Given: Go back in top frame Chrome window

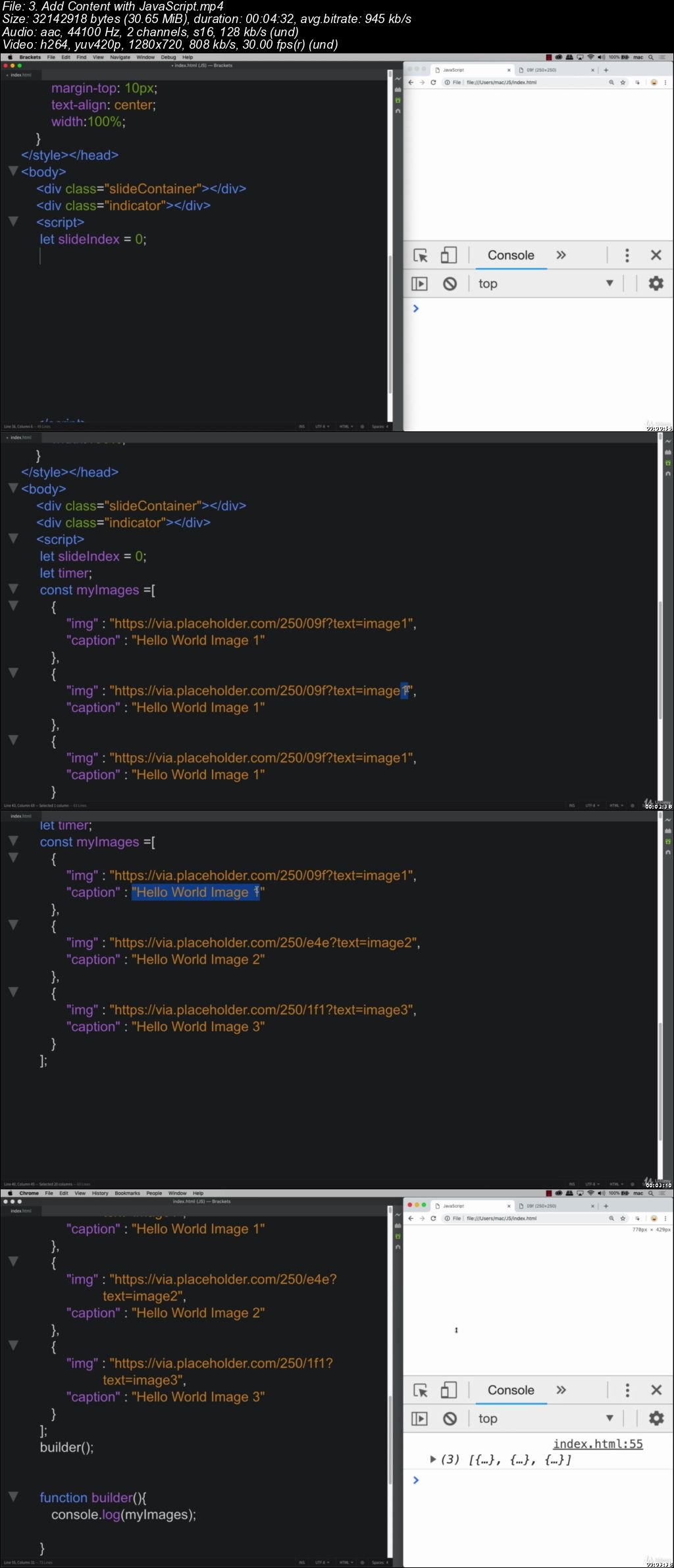Looking at the screenshot, I should coord(411,82).
